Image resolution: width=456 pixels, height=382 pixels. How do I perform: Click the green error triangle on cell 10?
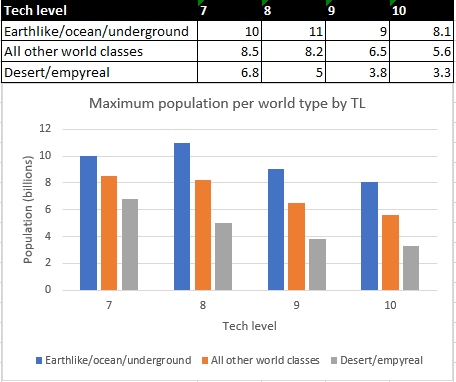[392, 2]
